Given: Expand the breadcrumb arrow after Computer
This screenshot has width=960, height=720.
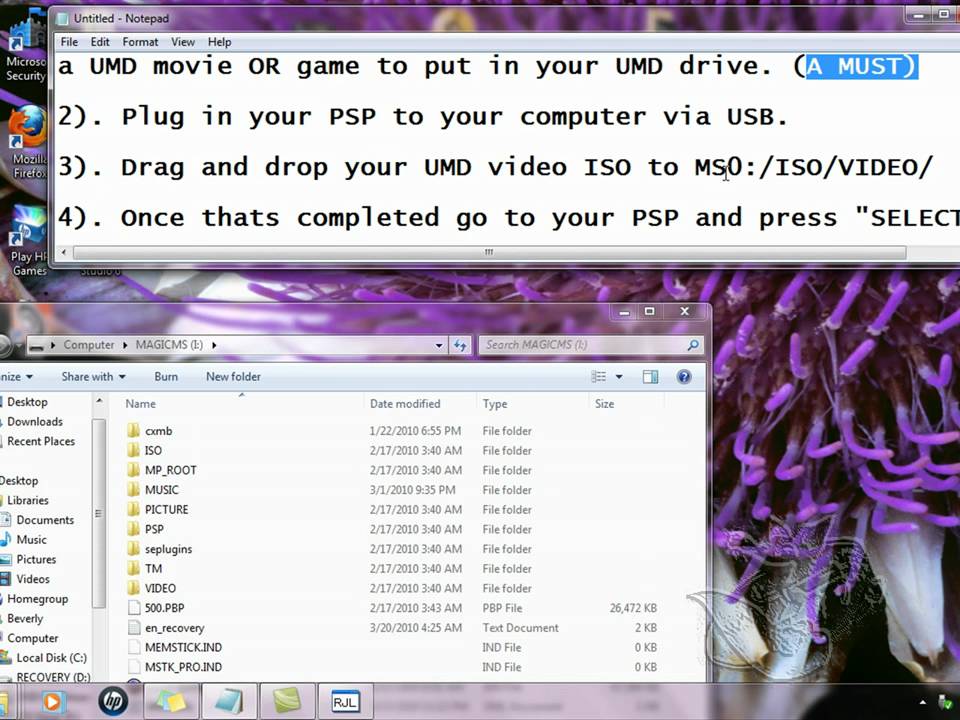Looking at the screenshot, I should (x=125, y=345).
